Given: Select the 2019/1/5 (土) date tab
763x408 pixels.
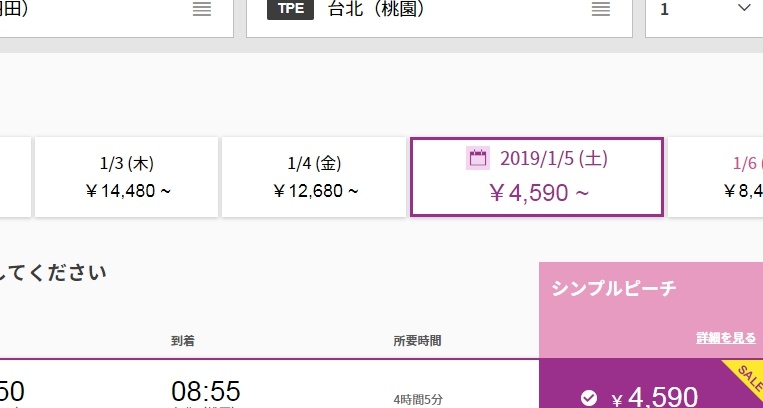Looking at the screenshot, I should pos(537,177).
